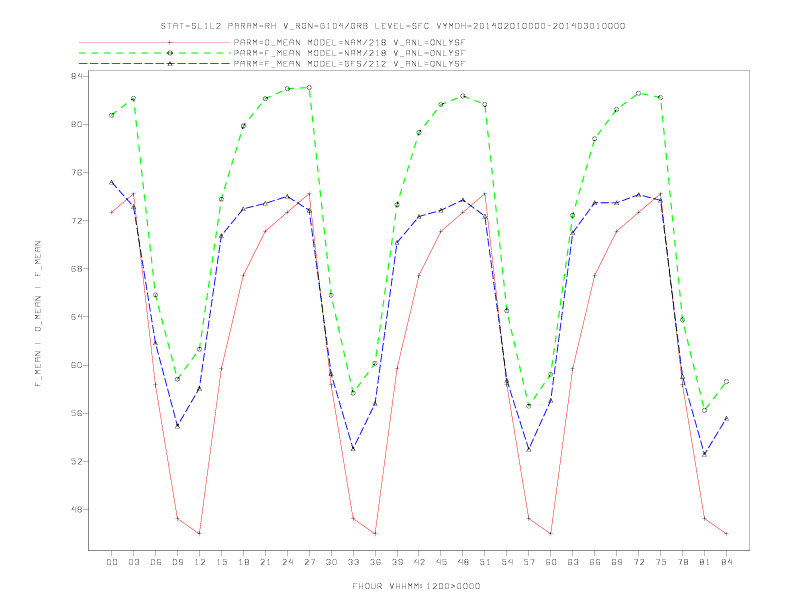The image size is (792, 612).
Task: Click x-axis forecast hour label 69
Action: (617, 562)
